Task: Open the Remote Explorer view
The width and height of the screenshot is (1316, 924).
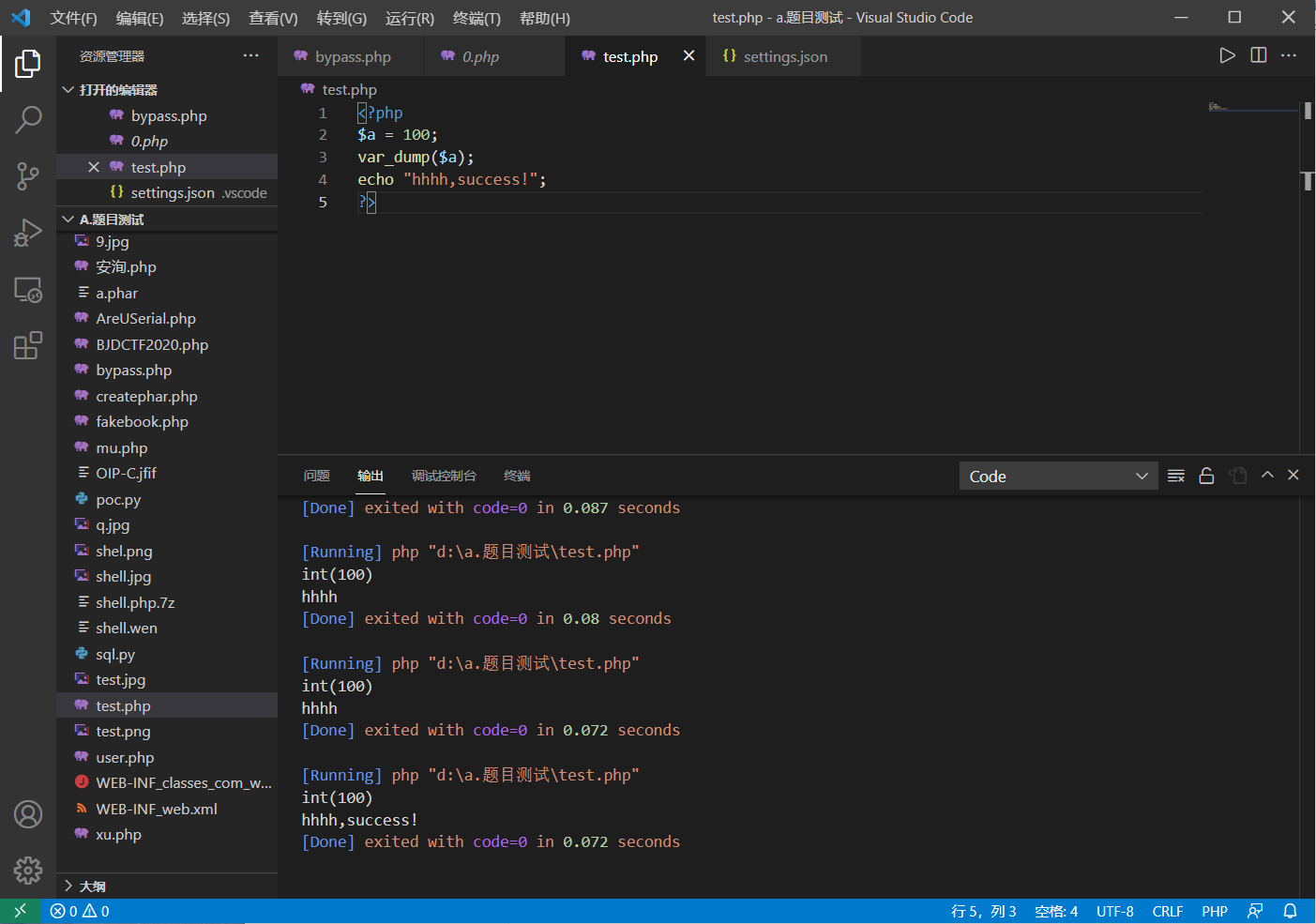Action: click(28, 290)
